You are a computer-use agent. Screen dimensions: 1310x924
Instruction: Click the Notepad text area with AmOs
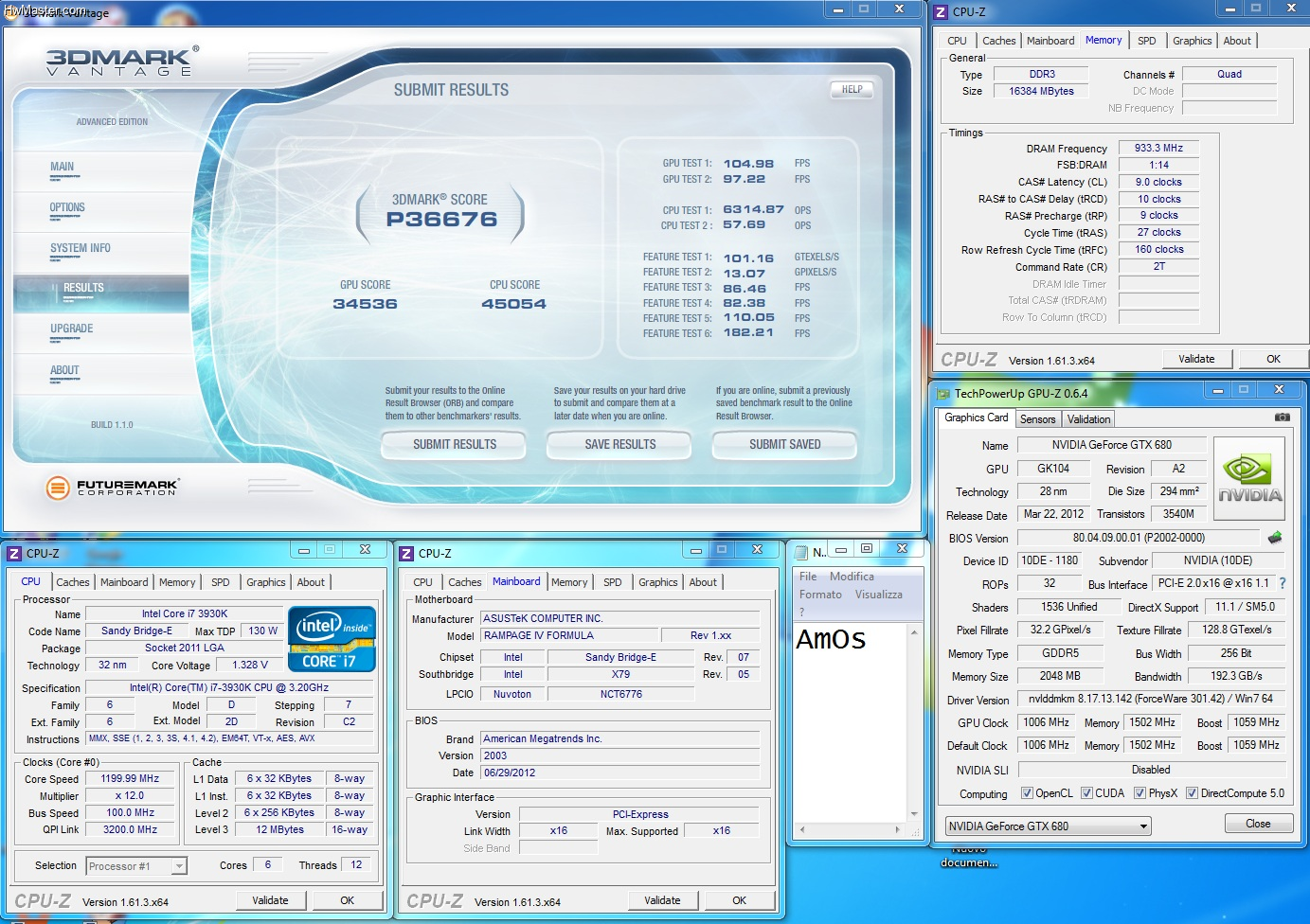(x=850, y=721)
